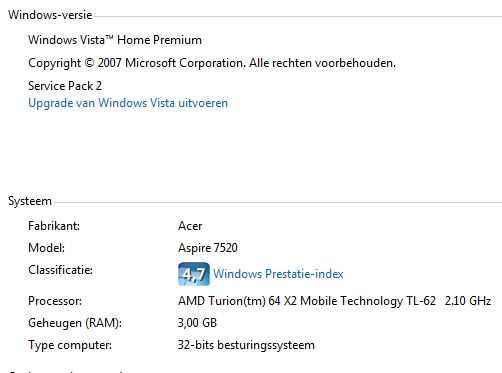This screenshot has width=502, height=373.
Task: Select the Aspire 7520 model value
Action: coord(208,248)
